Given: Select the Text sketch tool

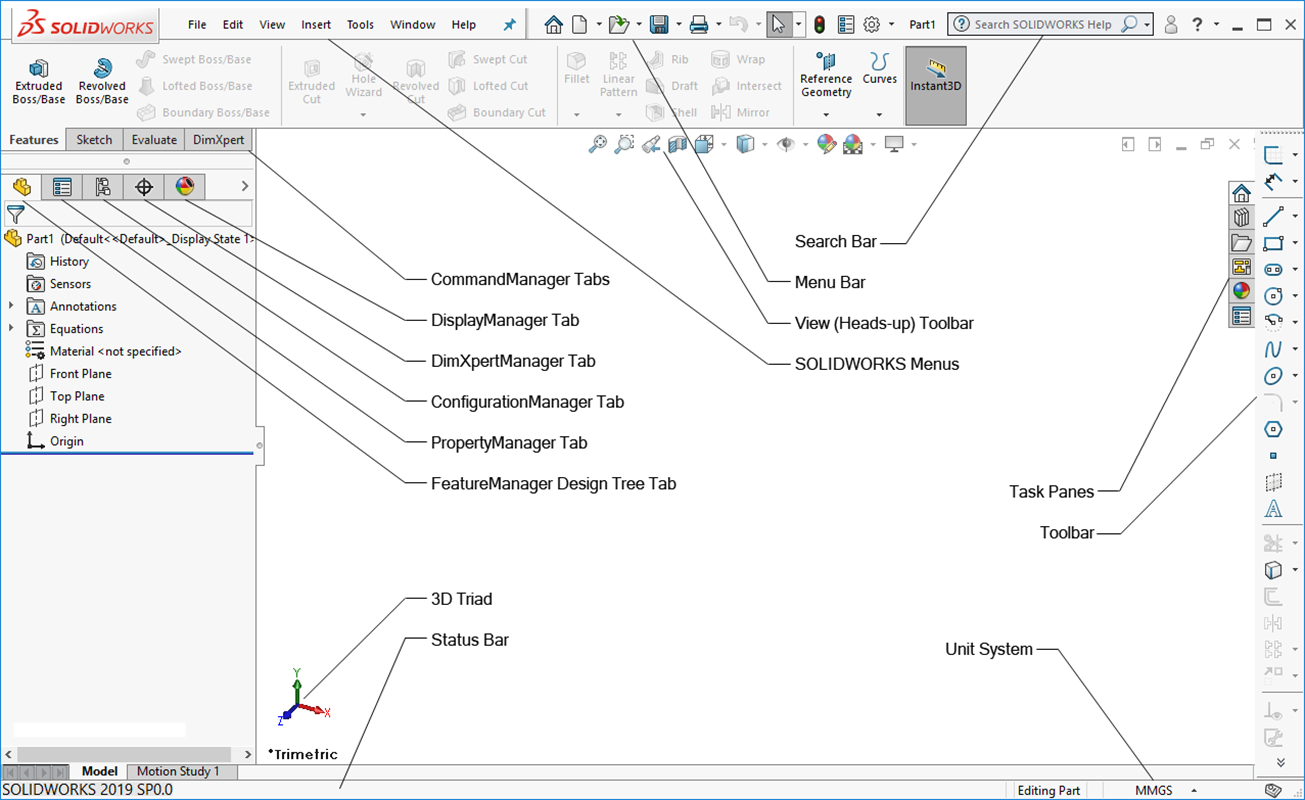Looking at the screenshot, I should [x=1273, y=509].
